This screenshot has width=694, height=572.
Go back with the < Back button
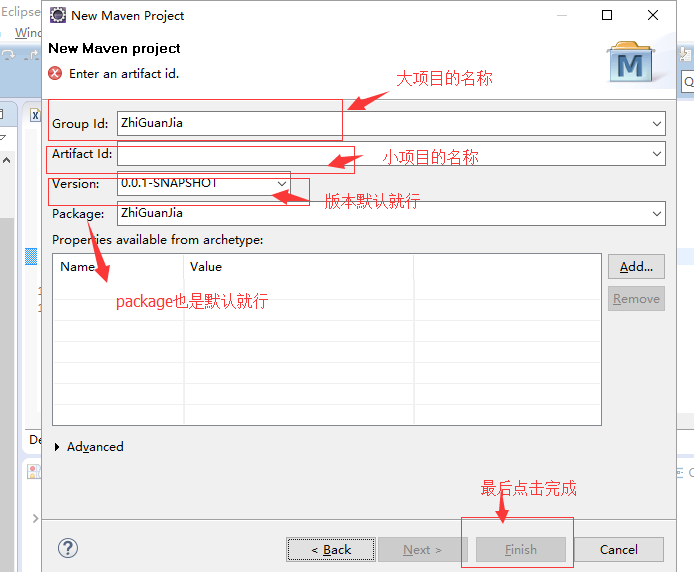click(x=331, y=549)
